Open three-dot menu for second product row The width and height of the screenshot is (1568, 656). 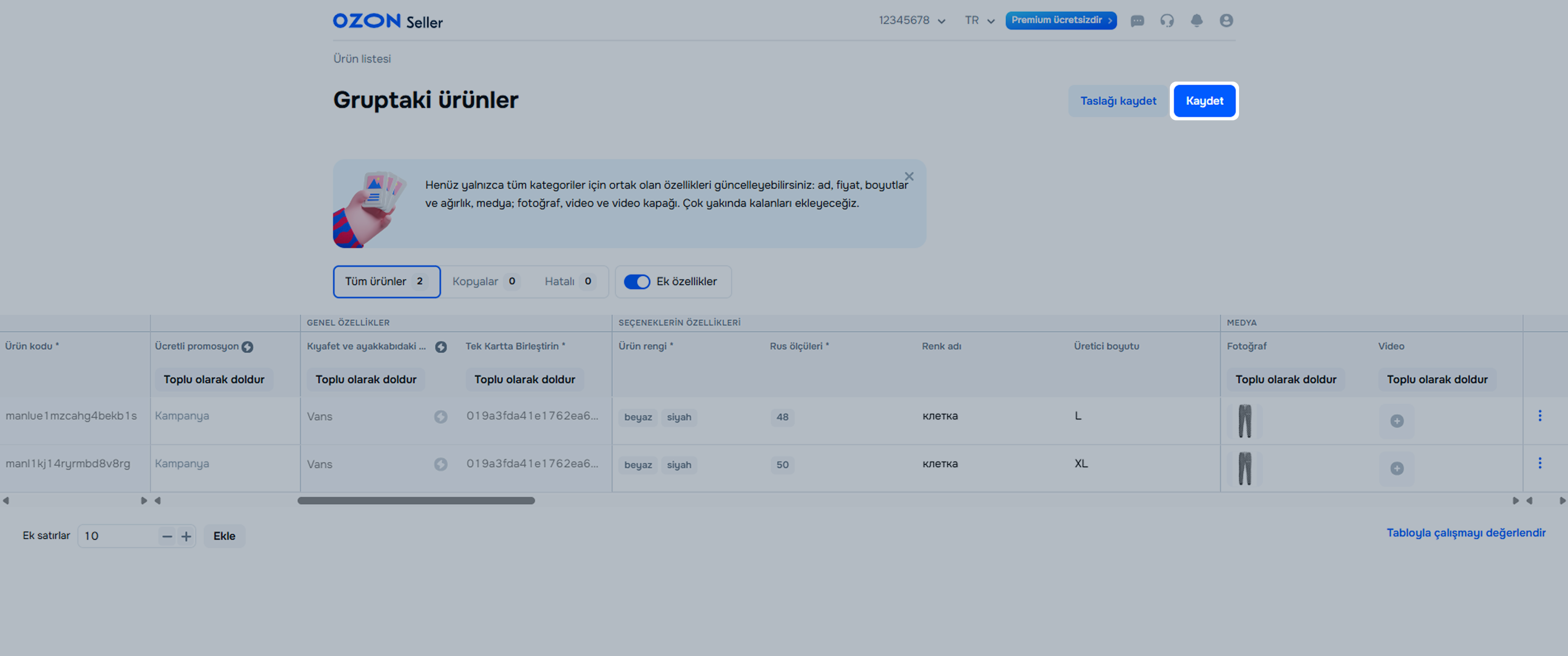pyautogui.click(x=1540, y=463)
